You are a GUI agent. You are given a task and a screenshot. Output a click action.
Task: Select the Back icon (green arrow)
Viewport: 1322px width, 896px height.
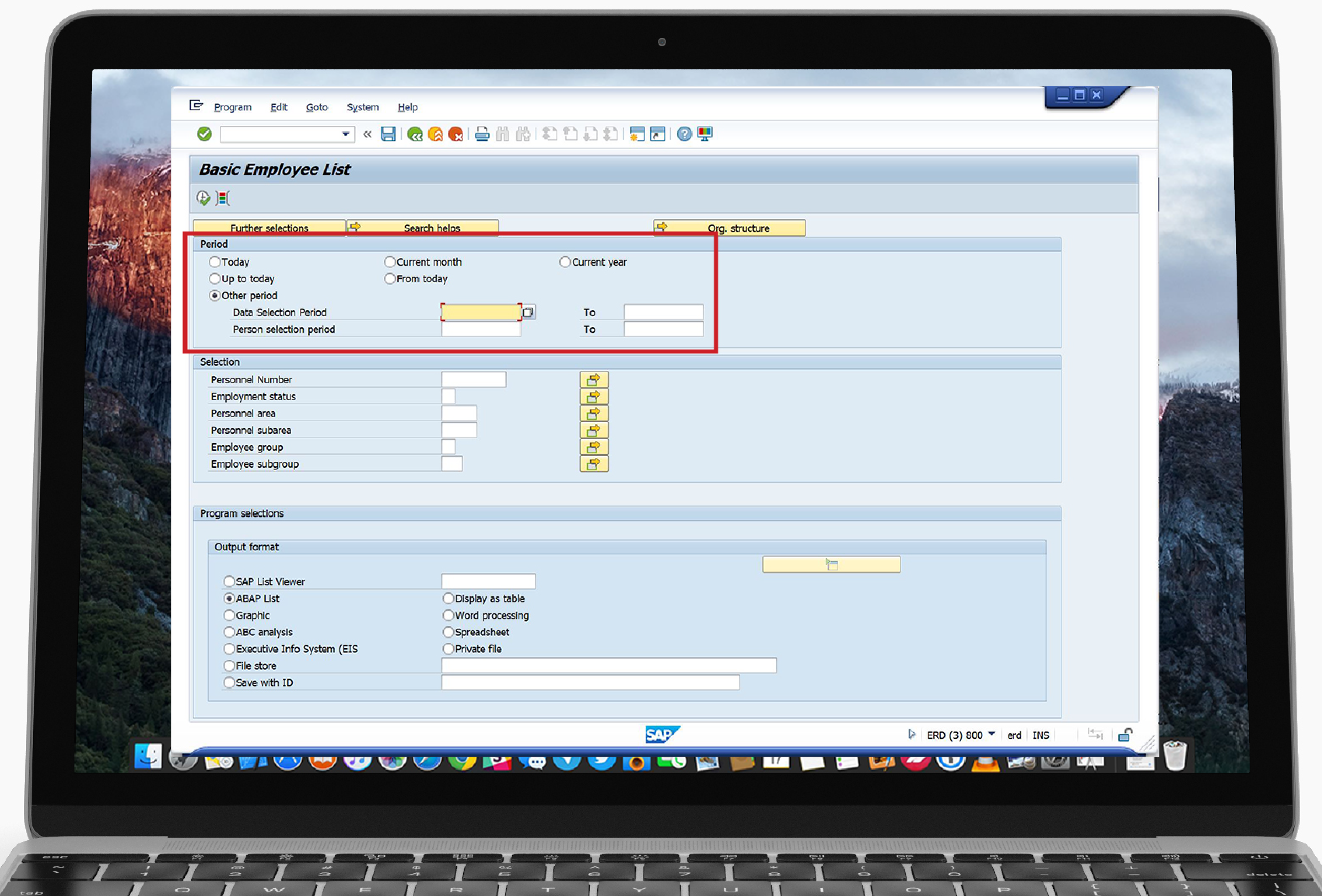coord(415,134)
